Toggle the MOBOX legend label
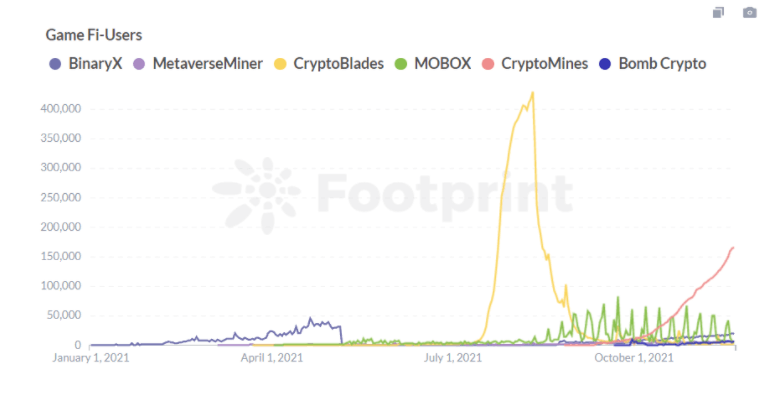Viewport: 770px width, 401px height. (443, 64)
